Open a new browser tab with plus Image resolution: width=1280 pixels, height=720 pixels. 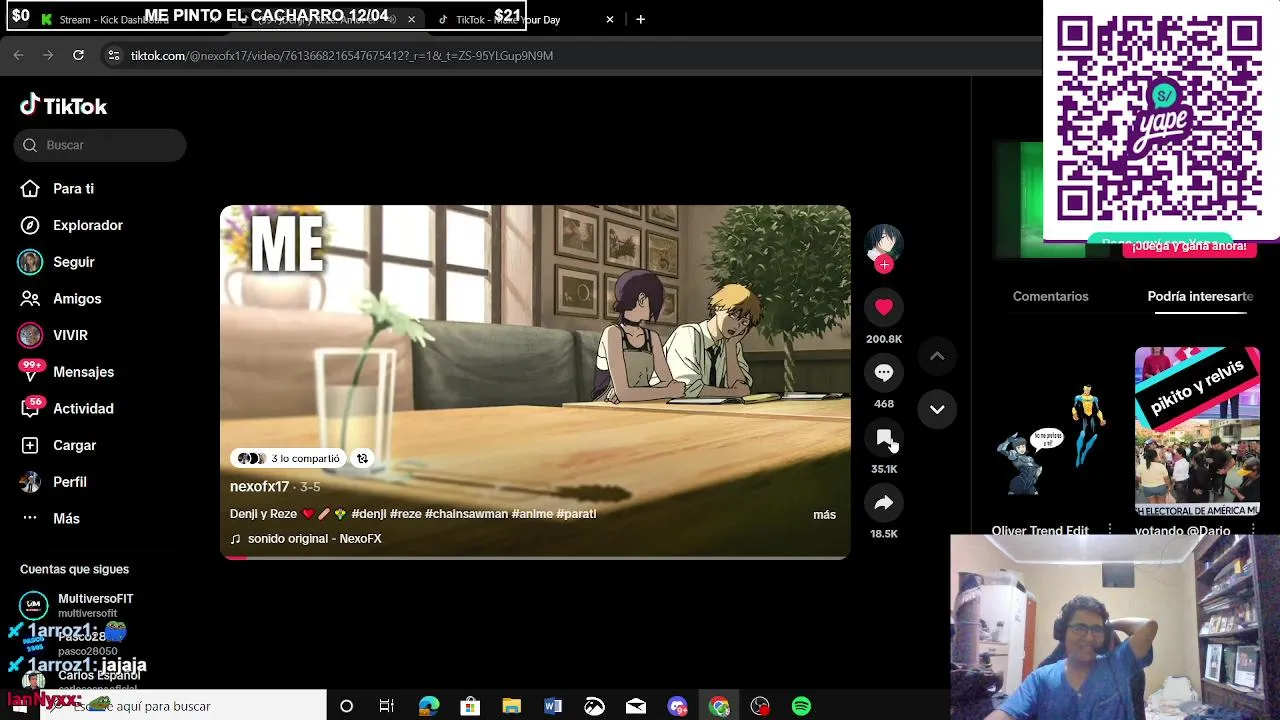[x=640, y=19]
